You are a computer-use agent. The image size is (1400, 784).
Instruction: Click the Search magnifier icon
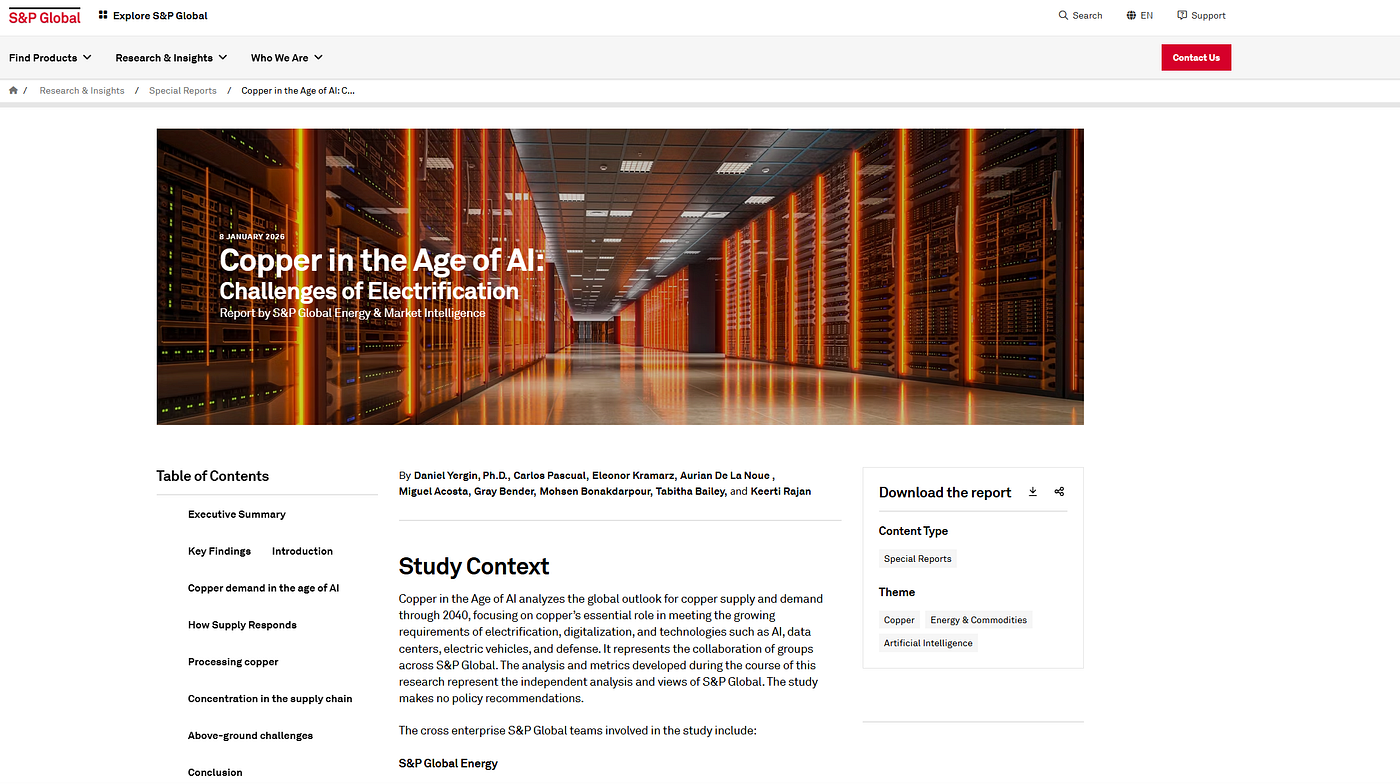[x=1063, y=16]
